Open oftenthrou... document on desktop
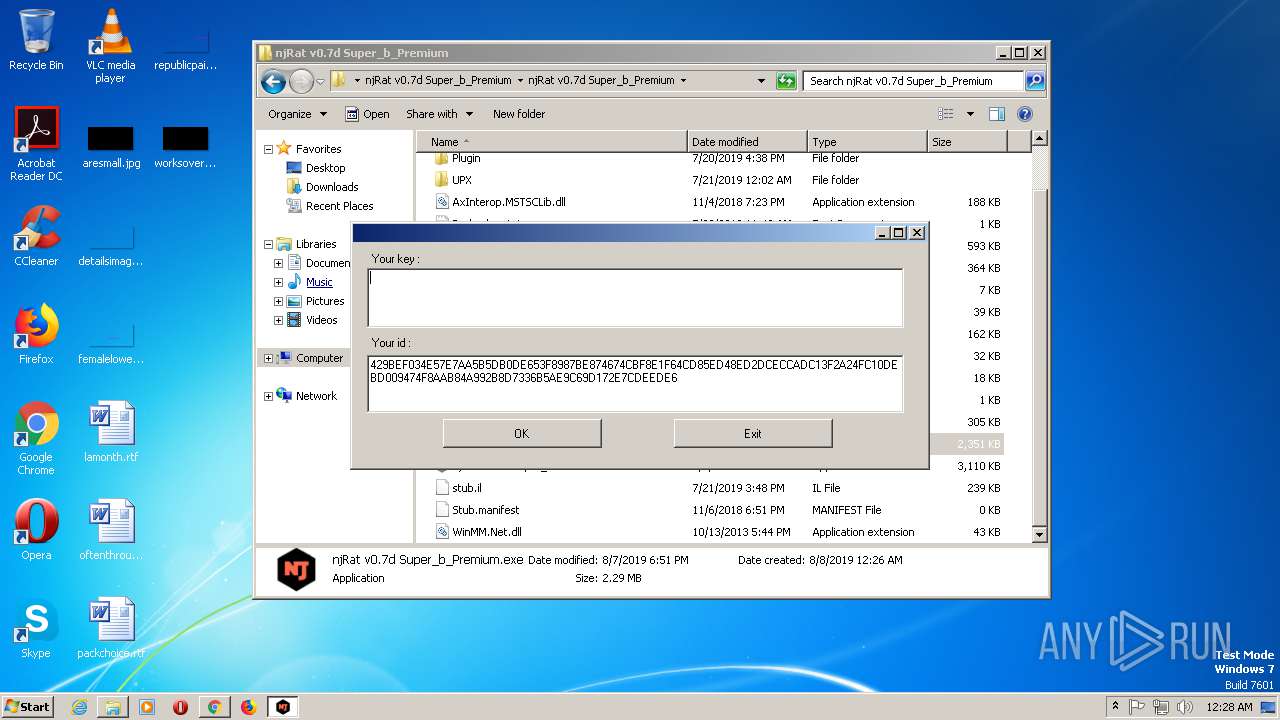The height and width of the screenshot is (720, 1280). tap(110, 530)
